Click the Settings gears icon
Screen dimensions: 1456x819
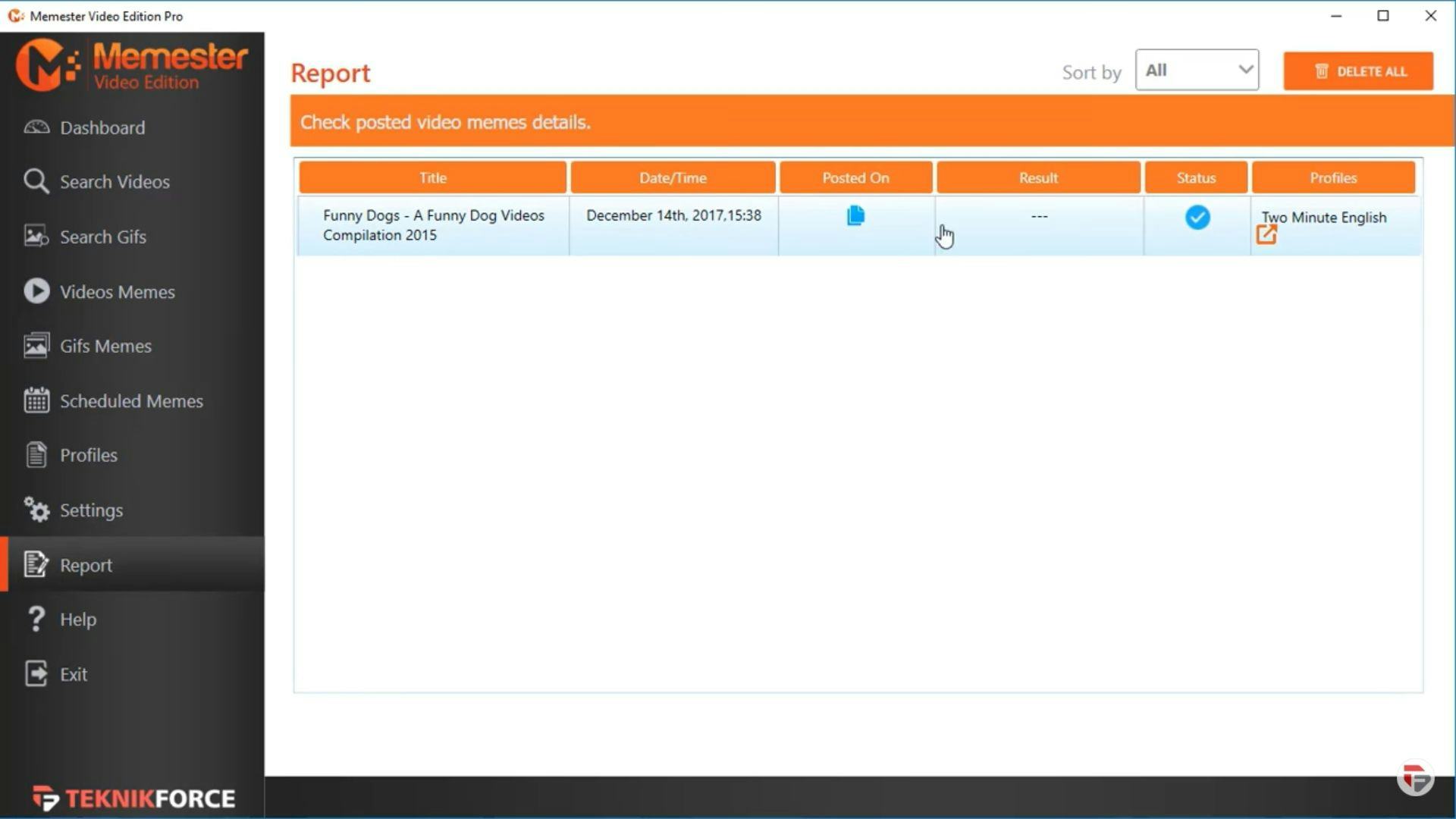click(x=36, y=510)
